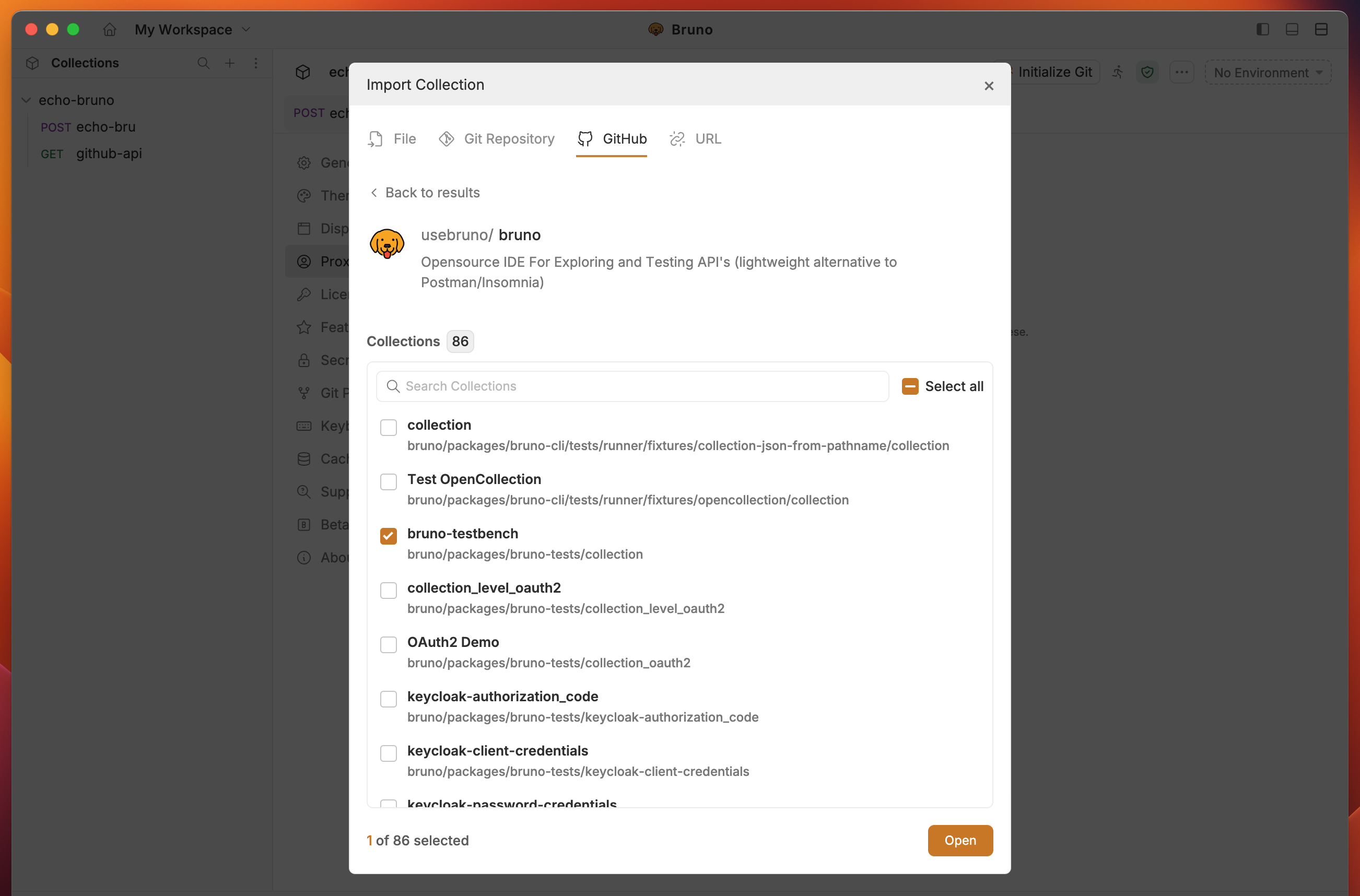This screenshot has width=1360, height=896.
Task: Open the Git settings branch icon
Action: tap(304, 393)
